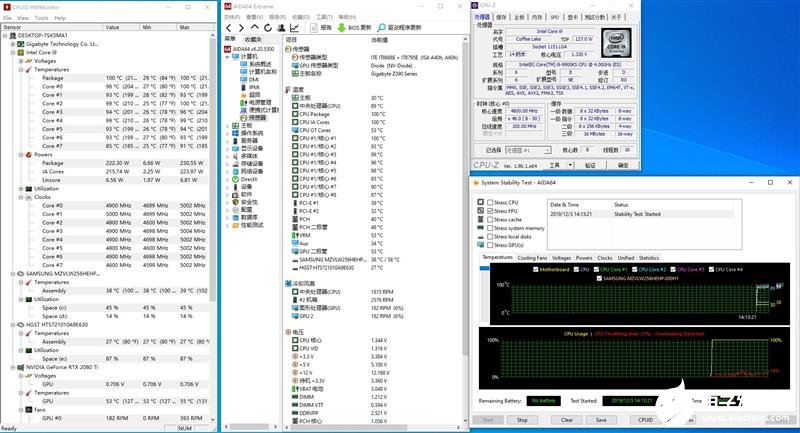Click the CPUID button in Stability Test
Screen dimensions: 800x433
tap(645, 420)
